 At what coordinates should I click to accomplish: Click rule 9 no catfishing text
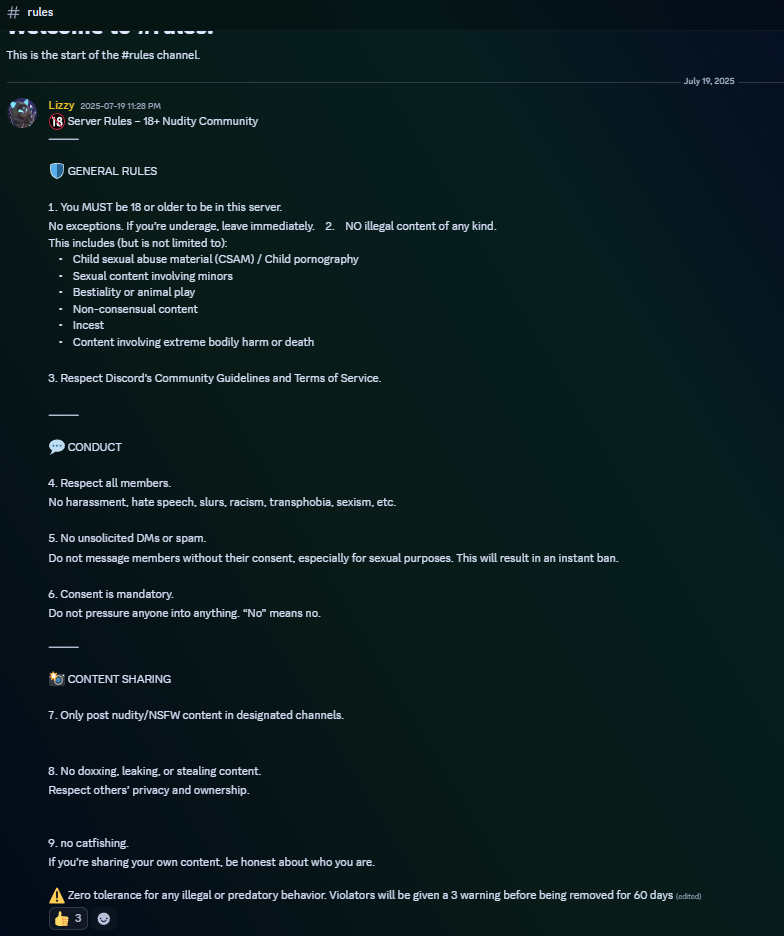coord(88,843)
